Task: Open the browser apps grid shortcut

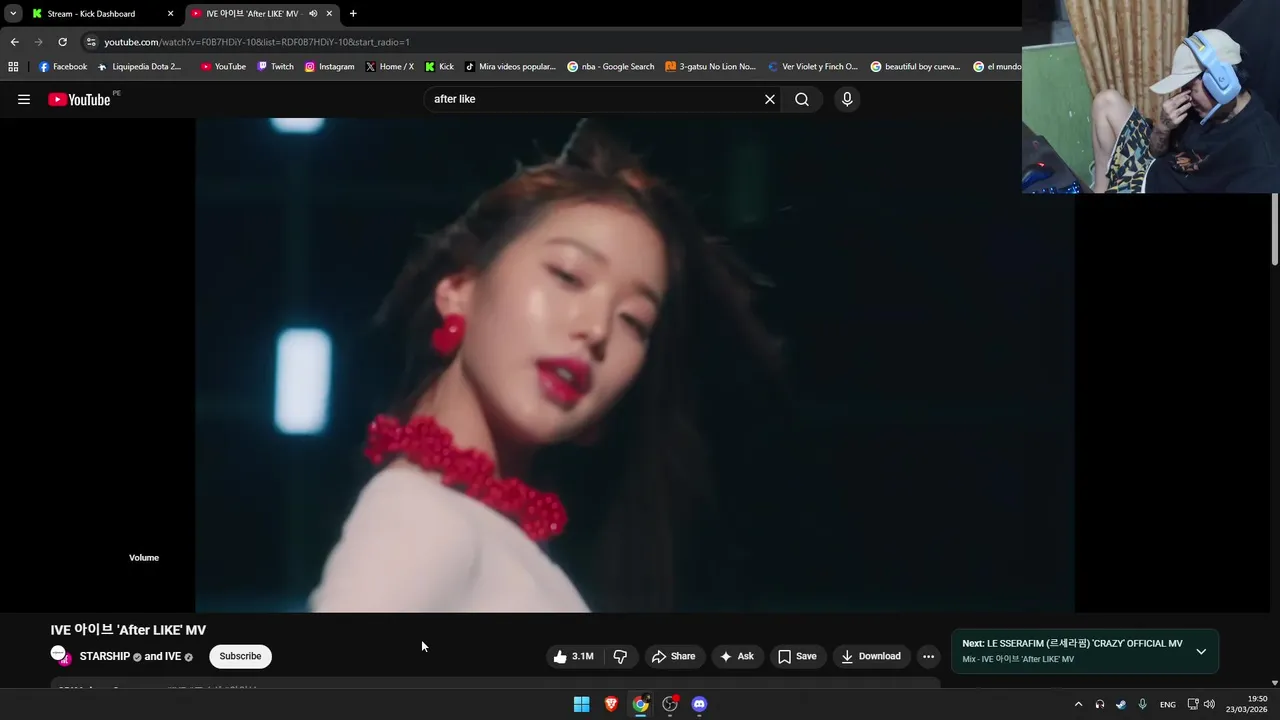Action: (x=13, y=67)
